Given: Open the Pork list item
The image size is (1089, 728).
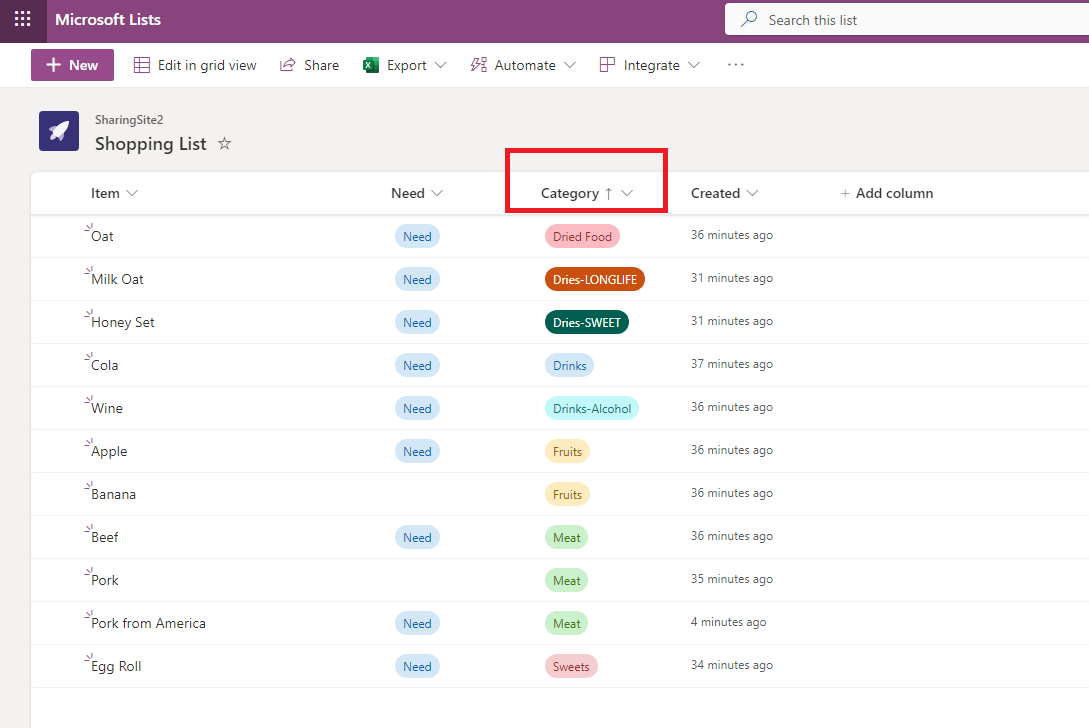Looking at the screenshot, I should (x=105, y=581).
